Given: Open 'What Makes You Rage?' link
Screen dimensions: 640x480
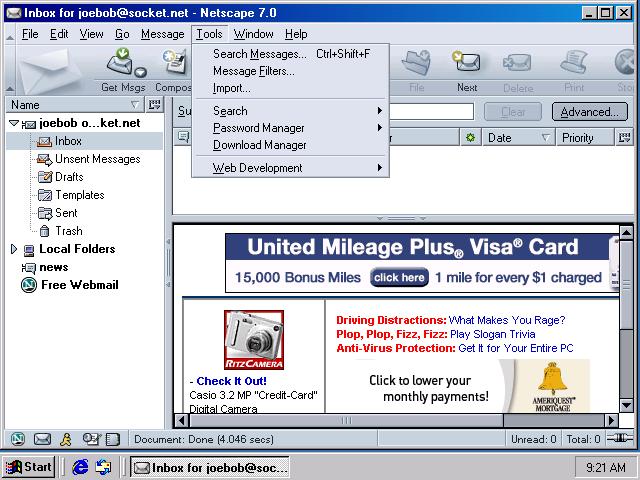Looking at the screenshot, I should coord(507,320).
